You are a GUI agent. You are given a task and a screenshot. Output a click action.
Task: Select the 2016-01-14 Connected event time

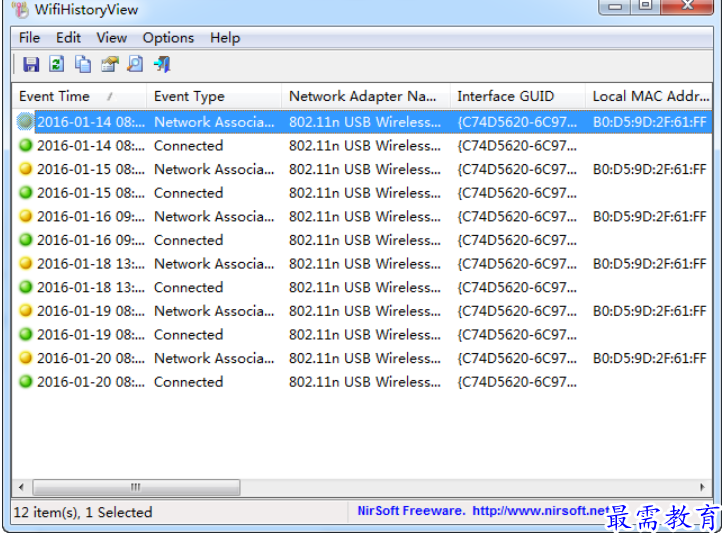(91, 145)
